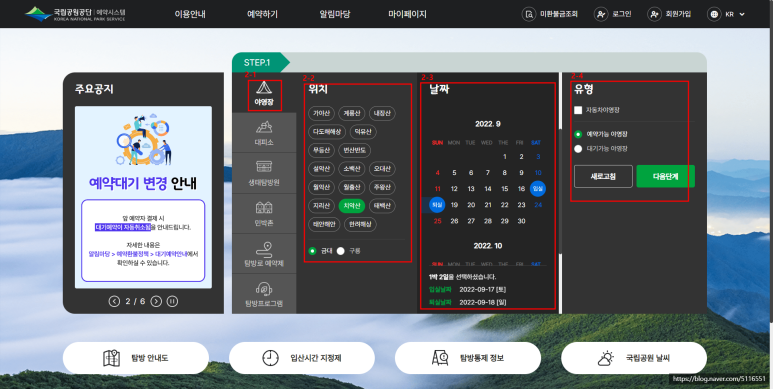Viewport: 773px width, 389px height.
Task: Choose 월출산 location chip
Action: click(351, 187)
